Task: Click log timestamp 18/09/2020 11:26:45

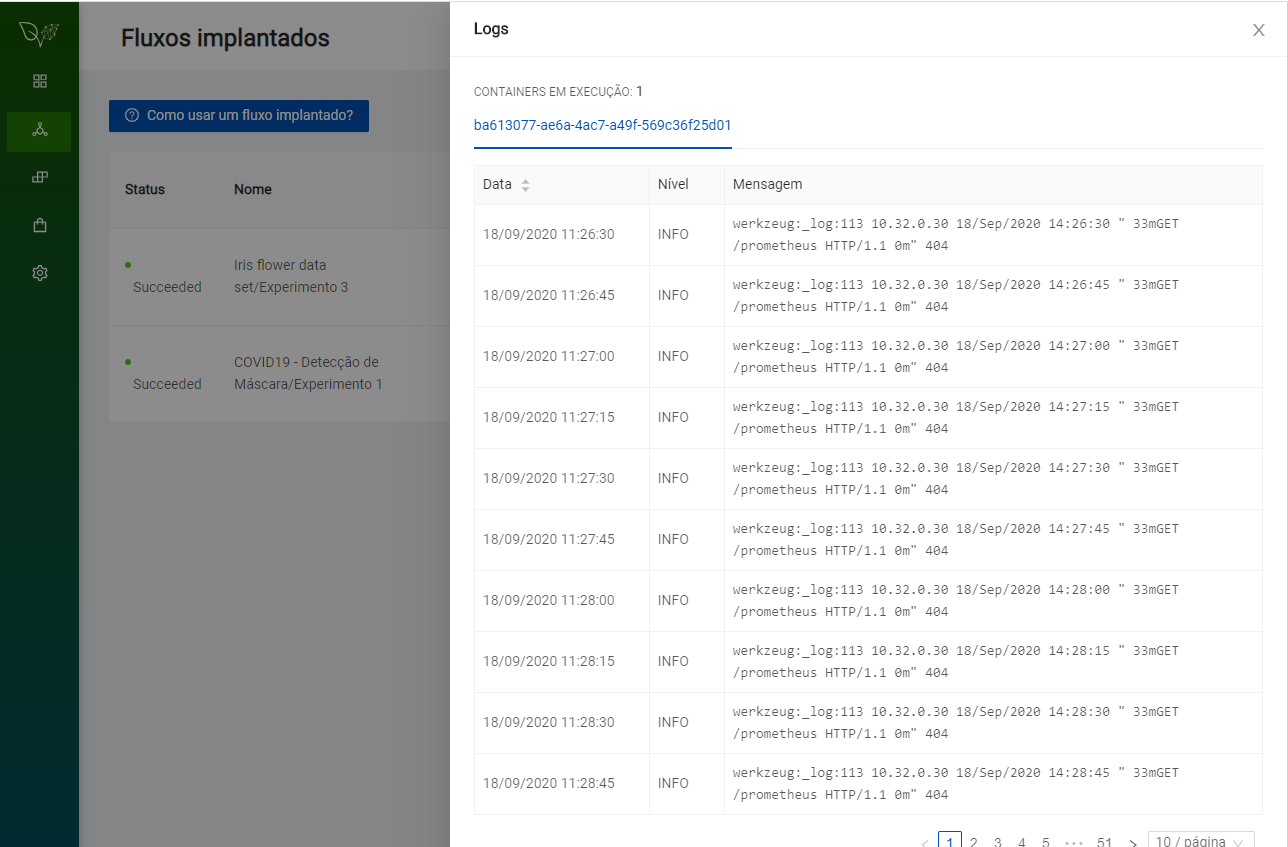Action: coord(549,295)
